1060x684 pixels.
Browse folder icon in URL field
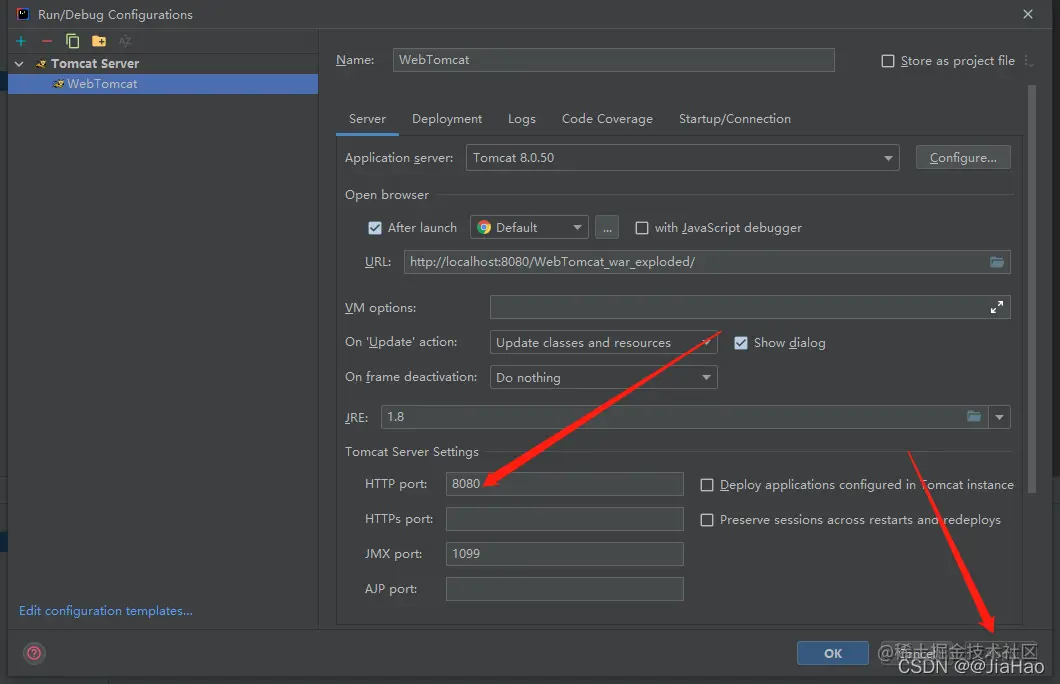[x=996, y=262]
